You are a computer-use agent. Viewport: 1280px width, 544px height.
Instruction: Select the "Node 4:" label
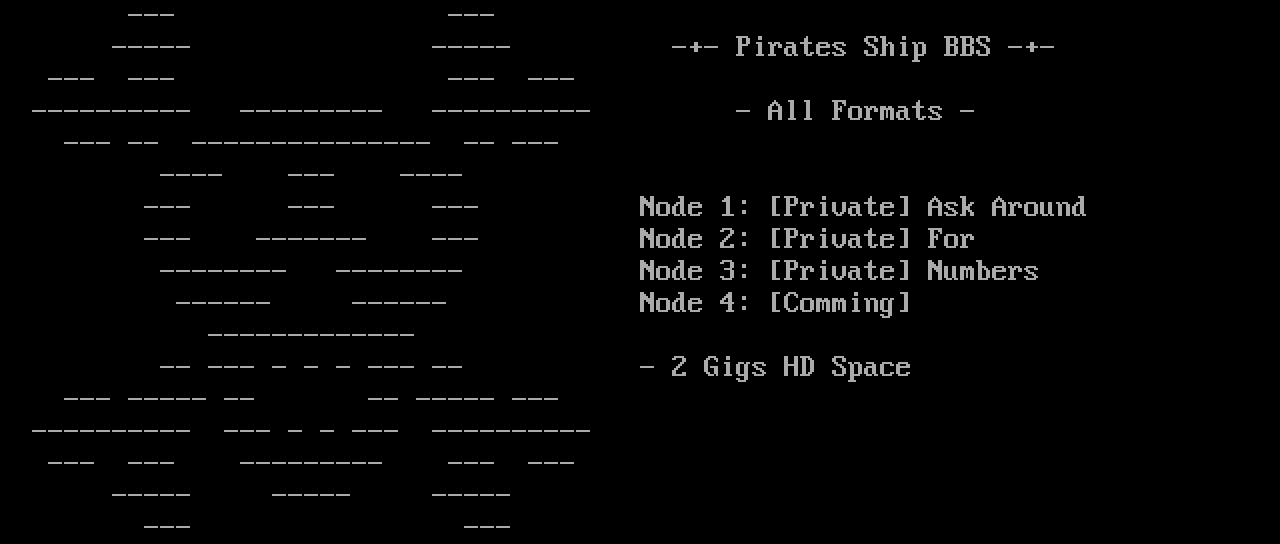(694, 303)
